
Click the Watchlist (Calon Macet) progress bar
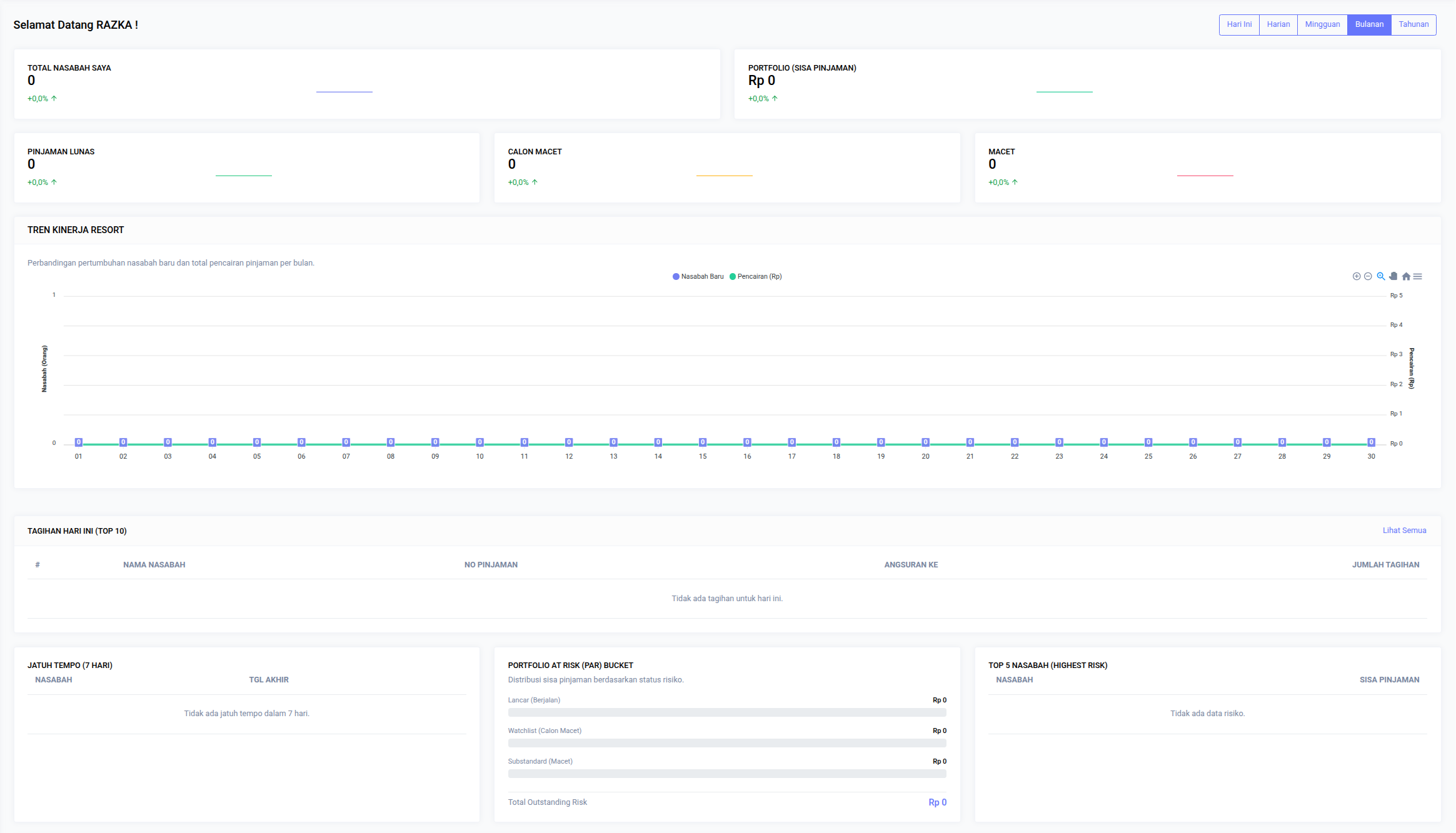point(726,743)
